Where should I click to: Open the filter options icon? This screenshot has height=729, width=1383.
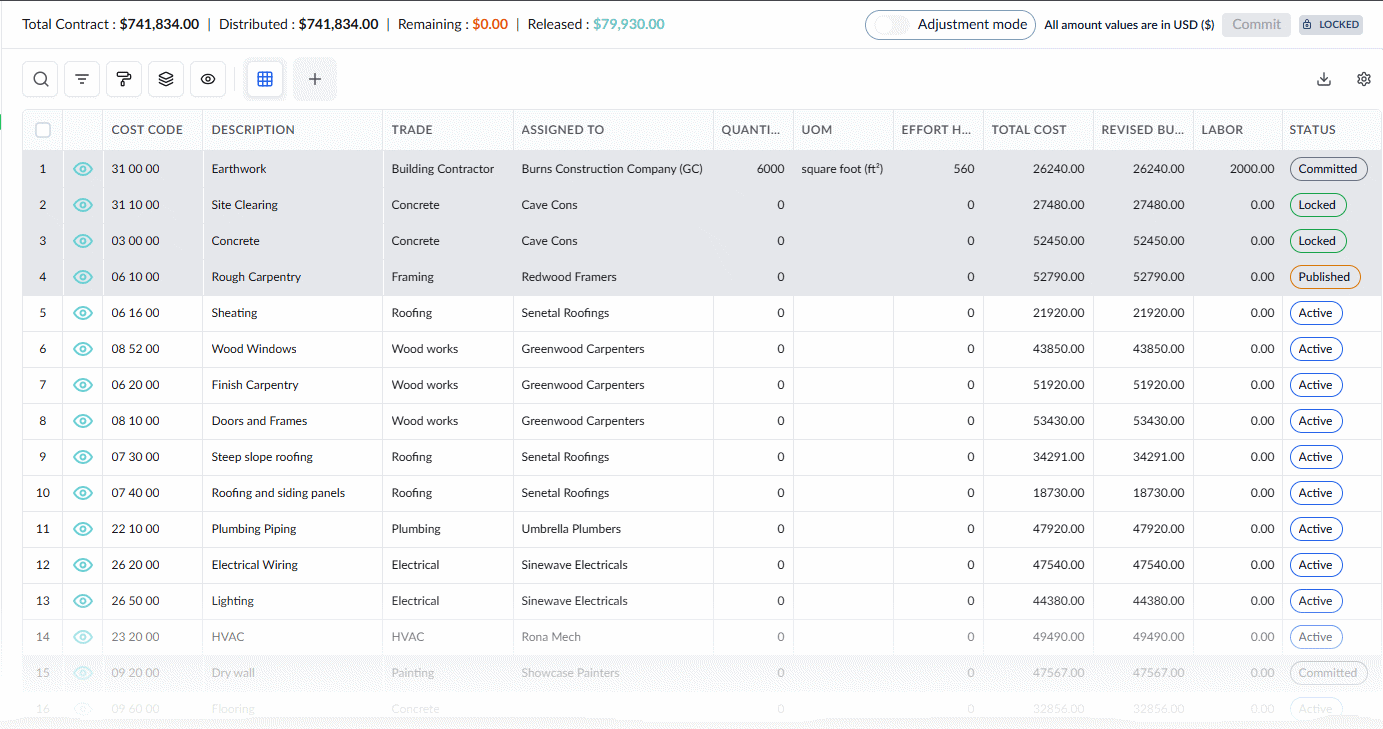coord(82,79)
